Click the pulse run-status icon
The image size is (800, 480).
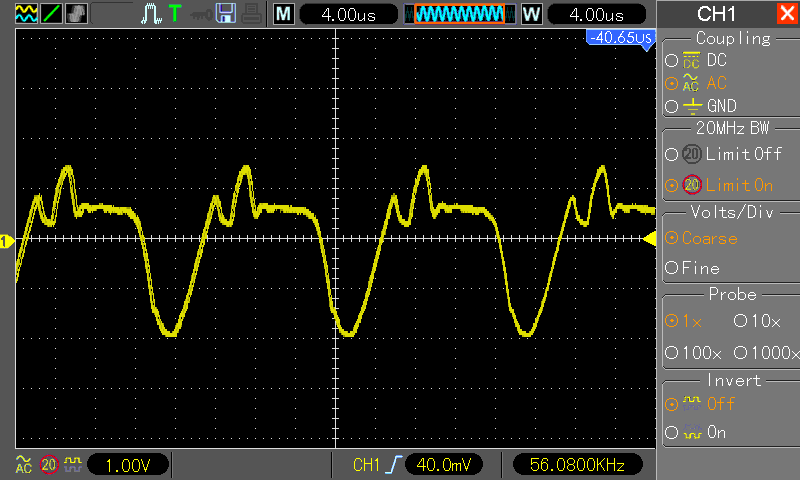(150, 14)
